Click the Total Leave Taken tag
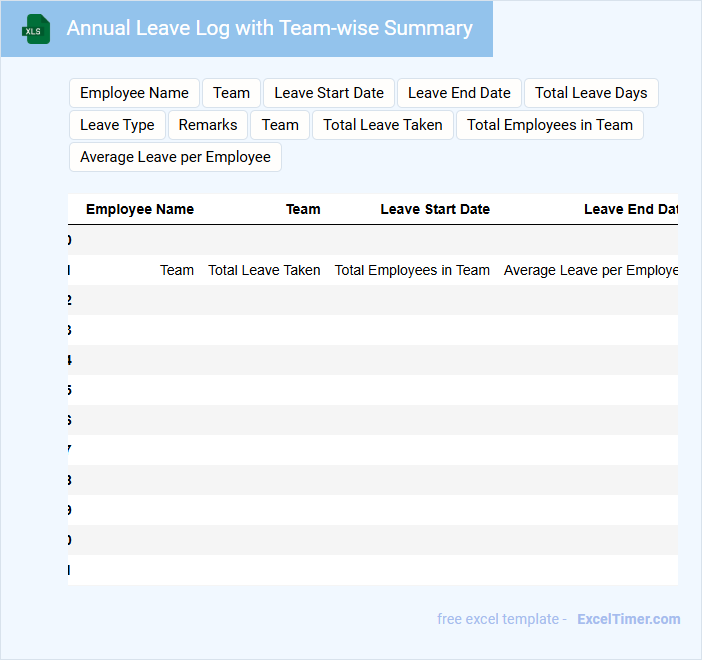Screen dimensions: 702x660 (x=383, y=125)
